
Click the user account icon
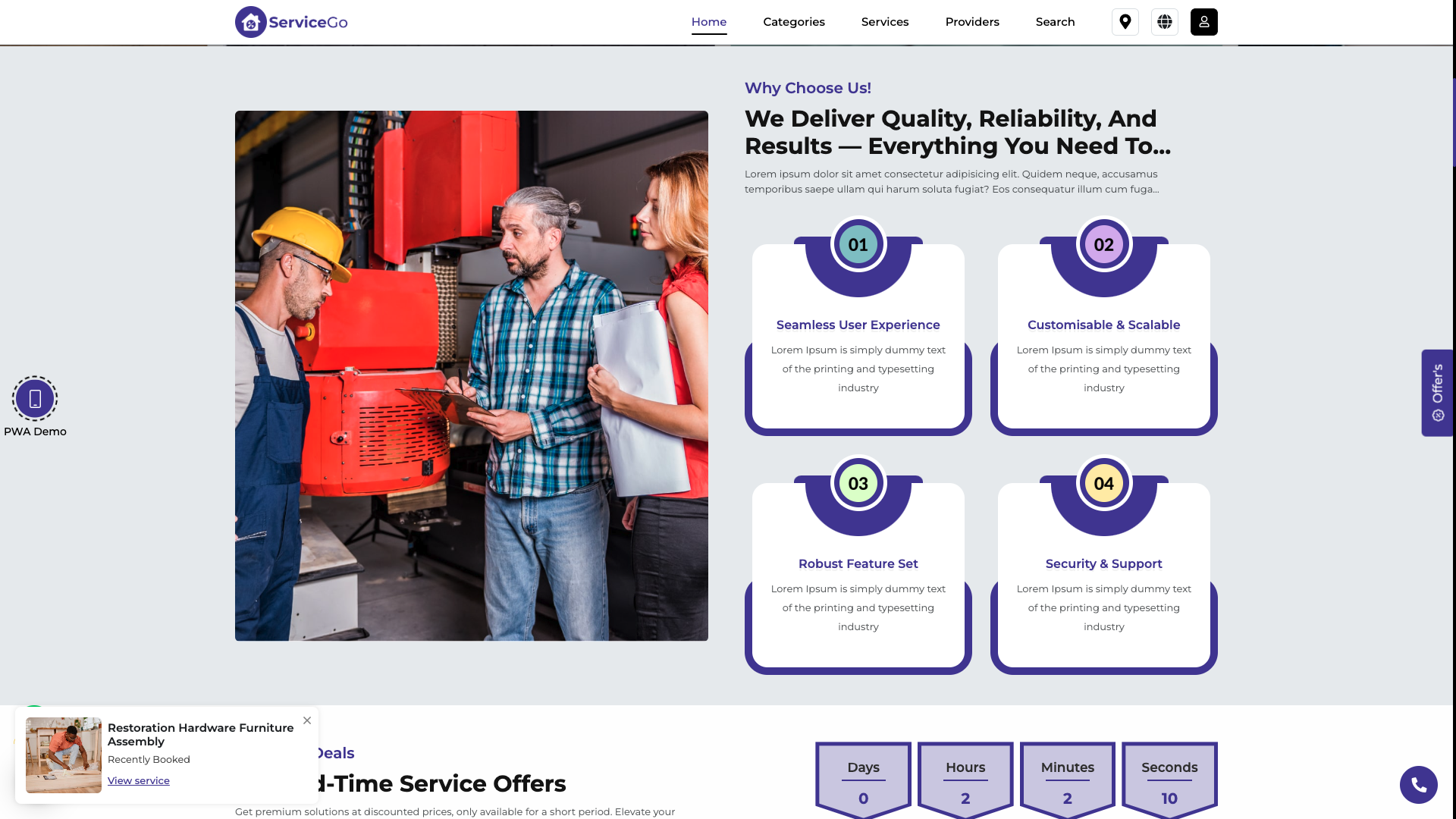1204,22
